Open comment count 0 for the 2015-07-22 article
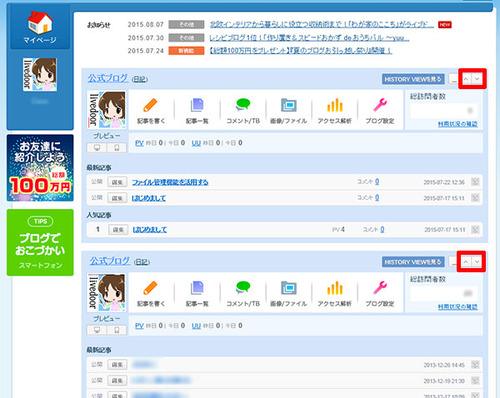500x398 pixels. [377, 182]
